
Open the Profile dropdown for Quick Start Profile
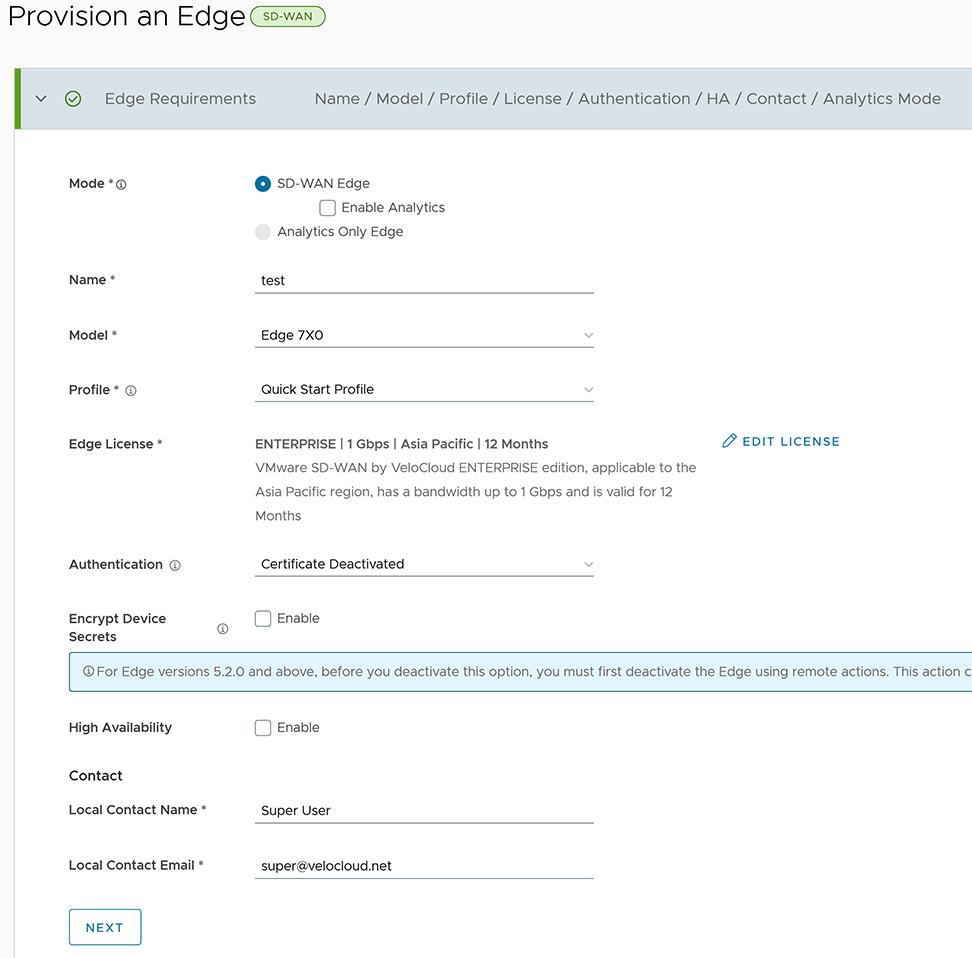[424, 389]
